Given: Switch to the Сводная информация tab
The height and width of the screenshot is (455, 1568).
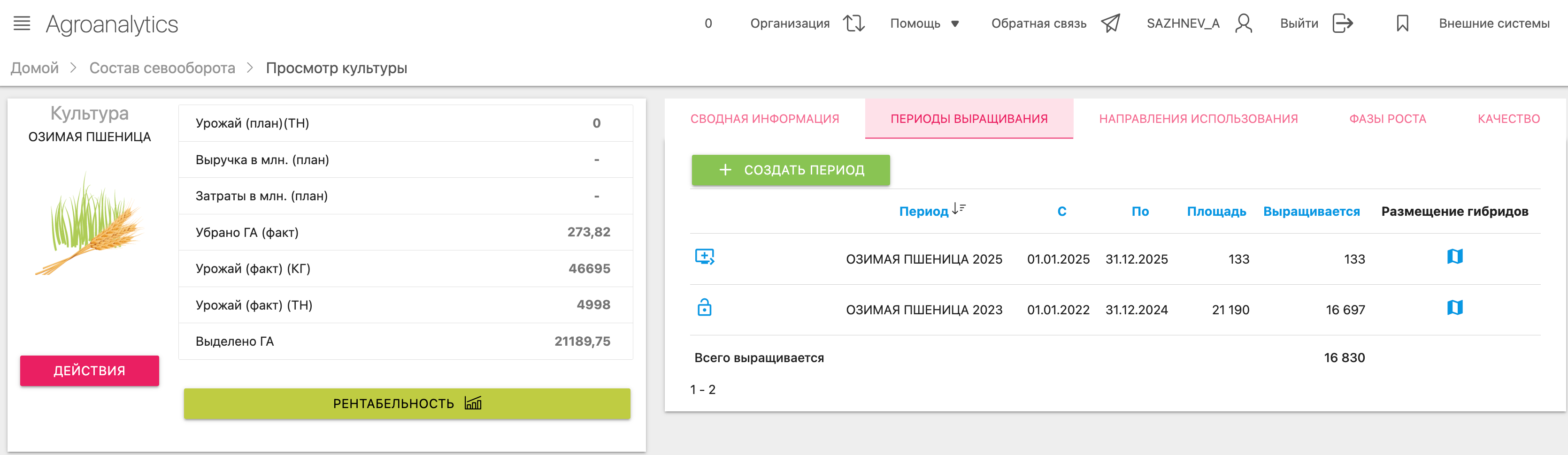Looking at the screenshot, I should tap(765, 119).
